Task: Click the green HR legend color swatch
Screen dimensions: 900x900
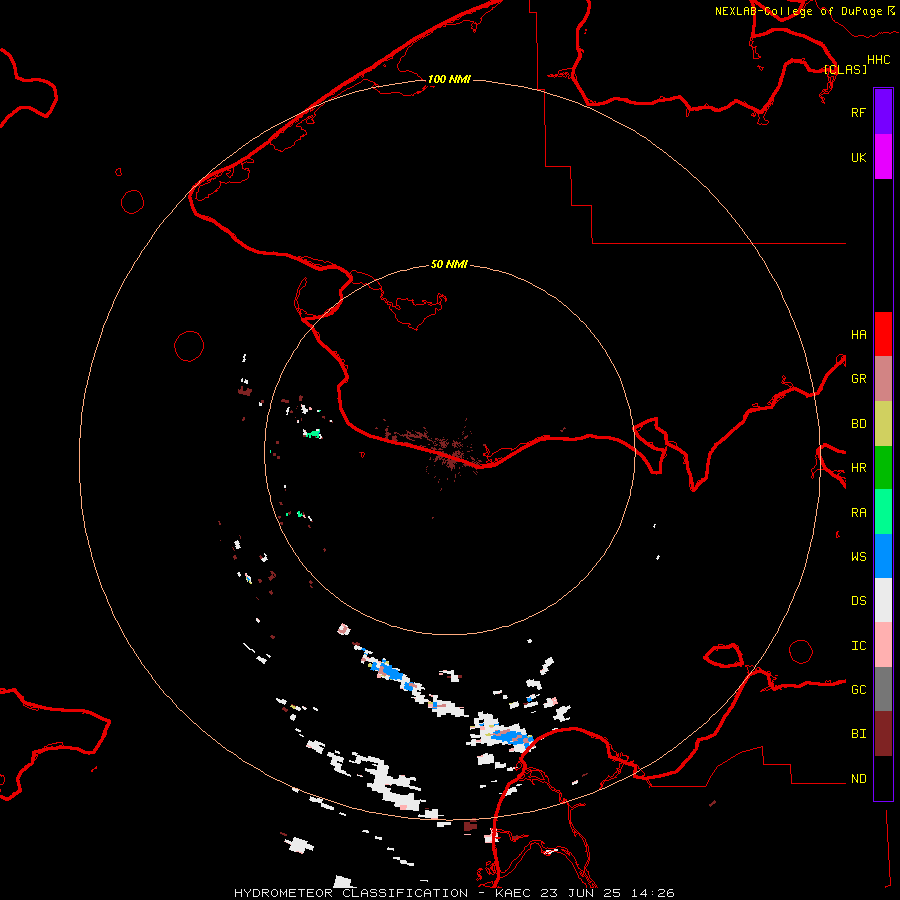Action: click(883, 468)
